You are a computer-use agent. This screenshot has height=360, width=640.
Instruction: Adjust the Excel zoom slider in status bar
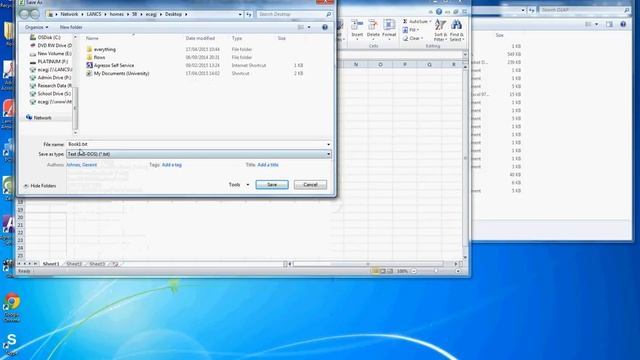436,271
